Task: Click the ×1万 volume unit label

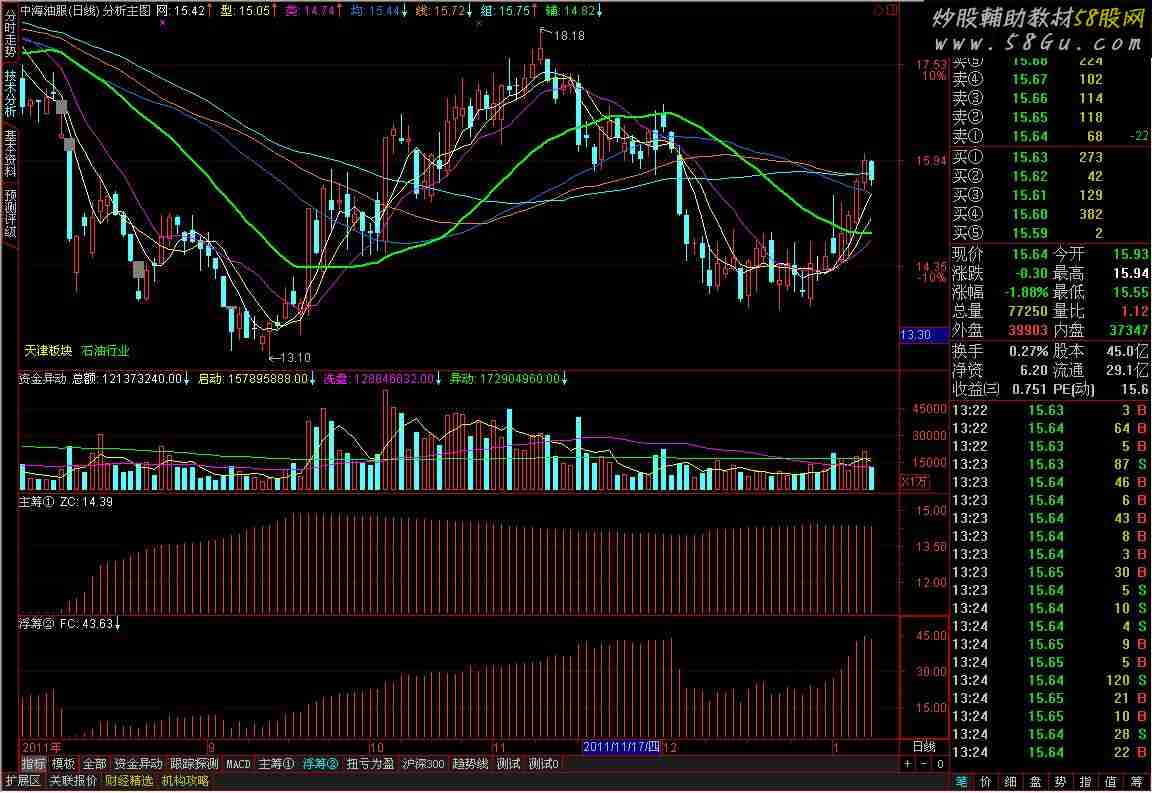Action: click(x=915, y=482)
